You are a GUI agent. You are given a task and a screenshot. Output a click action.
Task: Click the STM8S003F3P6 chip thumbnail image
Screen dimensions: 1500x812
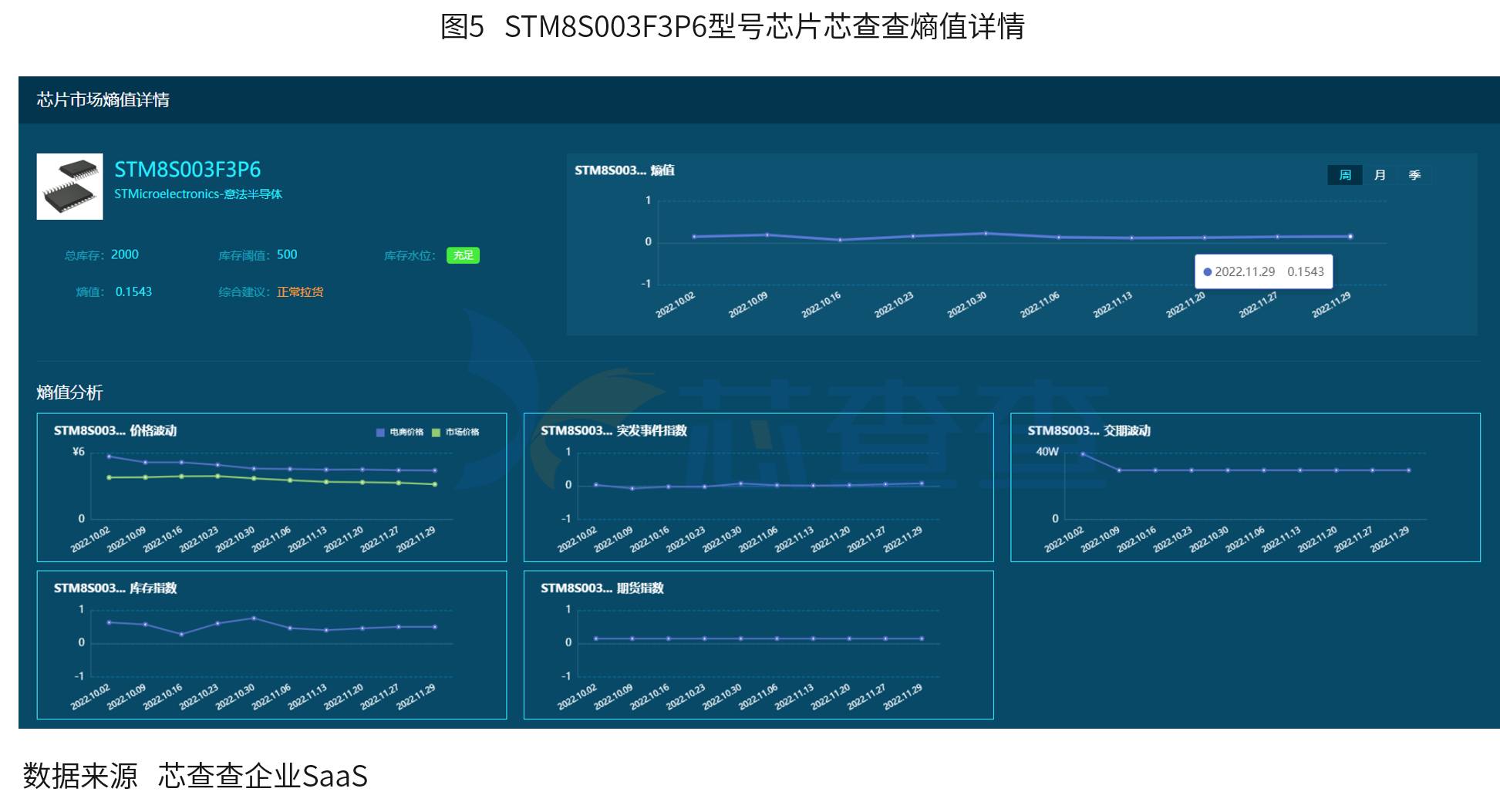coord(69,187)
